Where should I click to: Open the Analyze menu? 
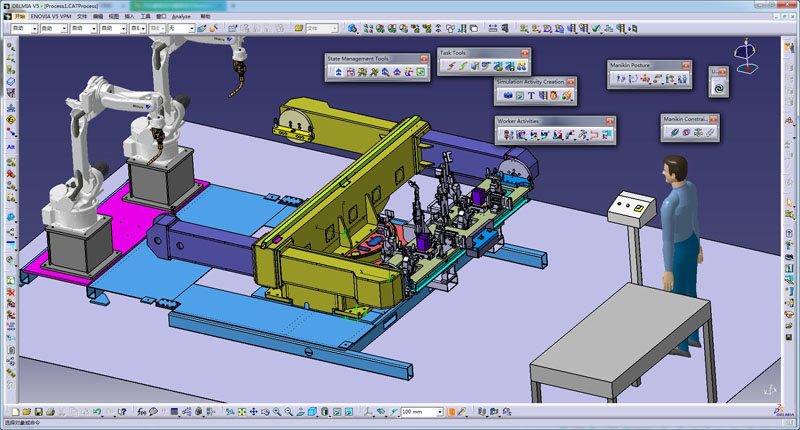point(181,17)
